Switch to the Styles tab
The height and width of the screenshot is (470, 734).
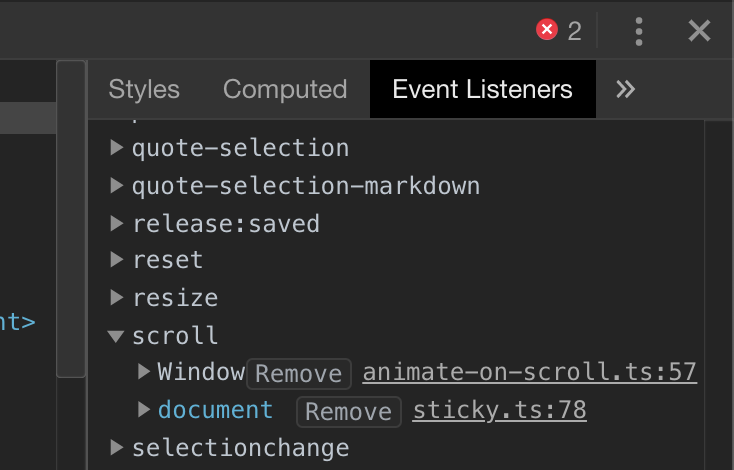point(144,89)
